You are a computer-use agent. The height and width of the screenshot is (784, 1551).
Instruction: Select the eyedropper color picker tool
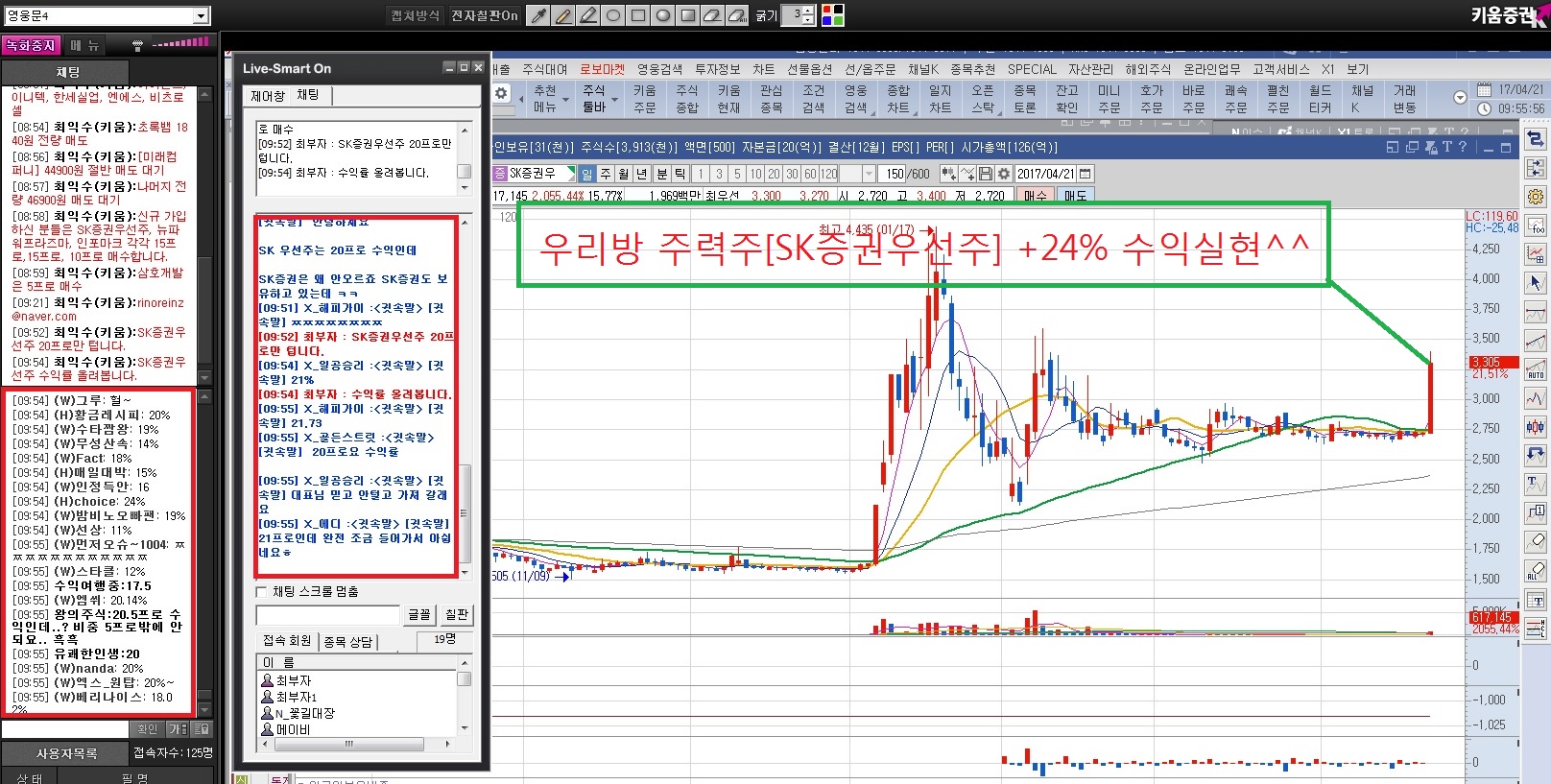(x=538, y=15)
